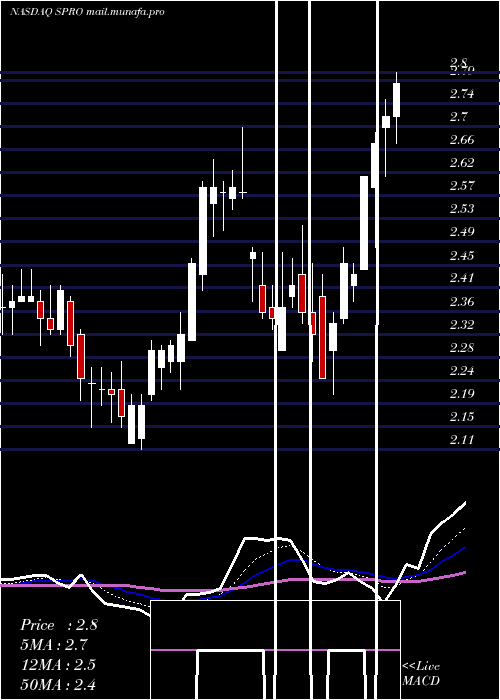Viewport: 500px width, 700px height.
Task: Click the NASDAQ SPRO mail.munafa.pro title text
Action: [x=88, y=12]
